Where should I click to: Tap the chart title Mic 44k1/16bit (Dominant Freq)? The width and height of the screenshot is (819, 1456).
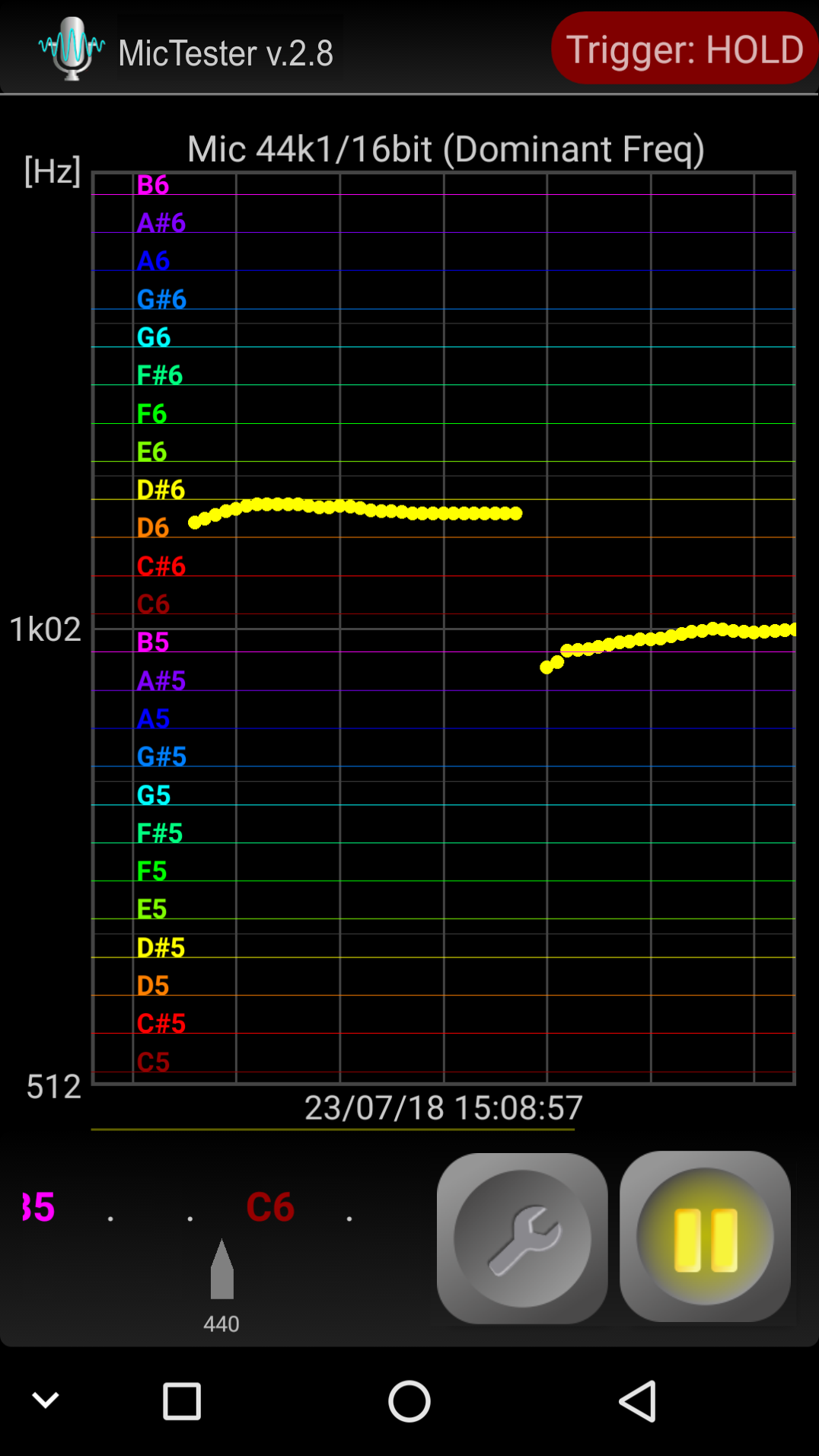pos(446,149)
